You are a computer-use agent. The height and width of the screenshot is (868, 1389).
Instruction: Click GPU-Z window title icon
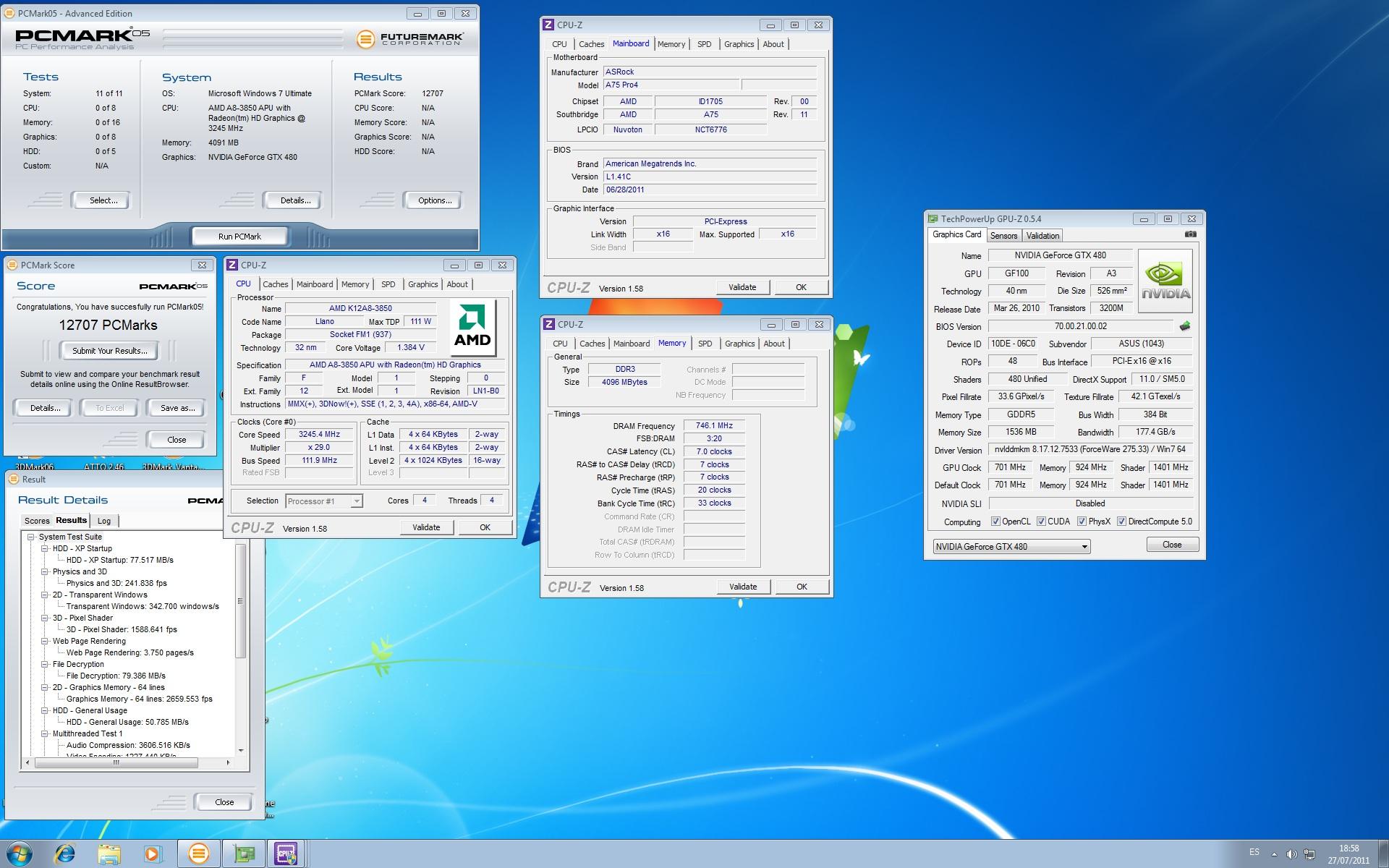[x=933, y=218]
